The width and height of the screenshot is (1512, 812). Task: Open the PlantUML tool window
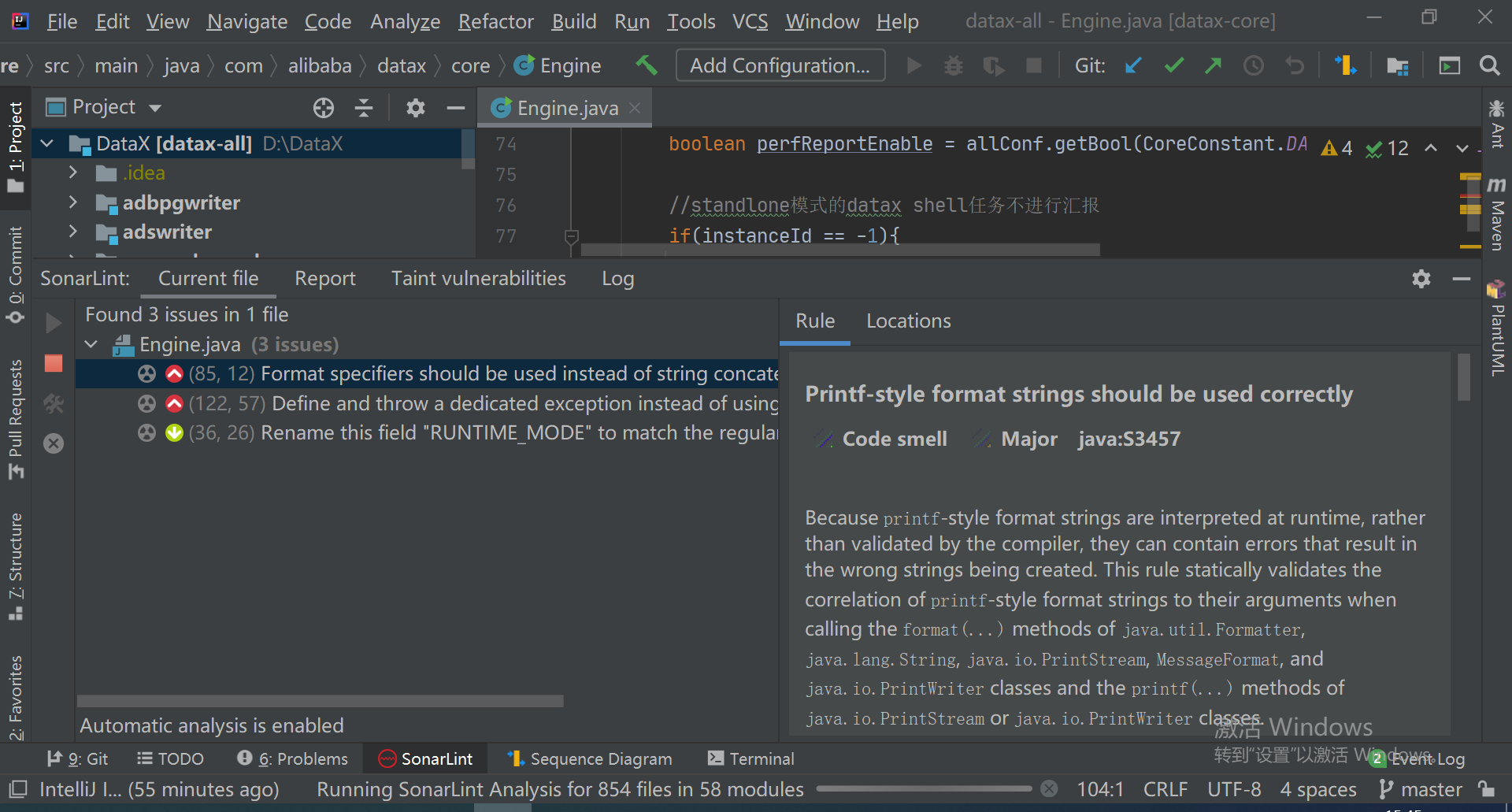(x=1495, y=331)
